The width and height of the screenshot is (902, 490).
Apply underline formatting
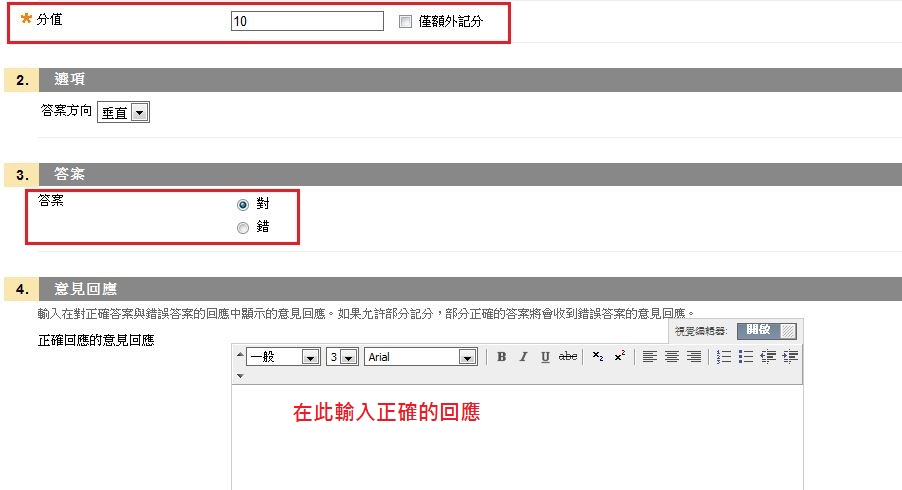coord(545,357)
